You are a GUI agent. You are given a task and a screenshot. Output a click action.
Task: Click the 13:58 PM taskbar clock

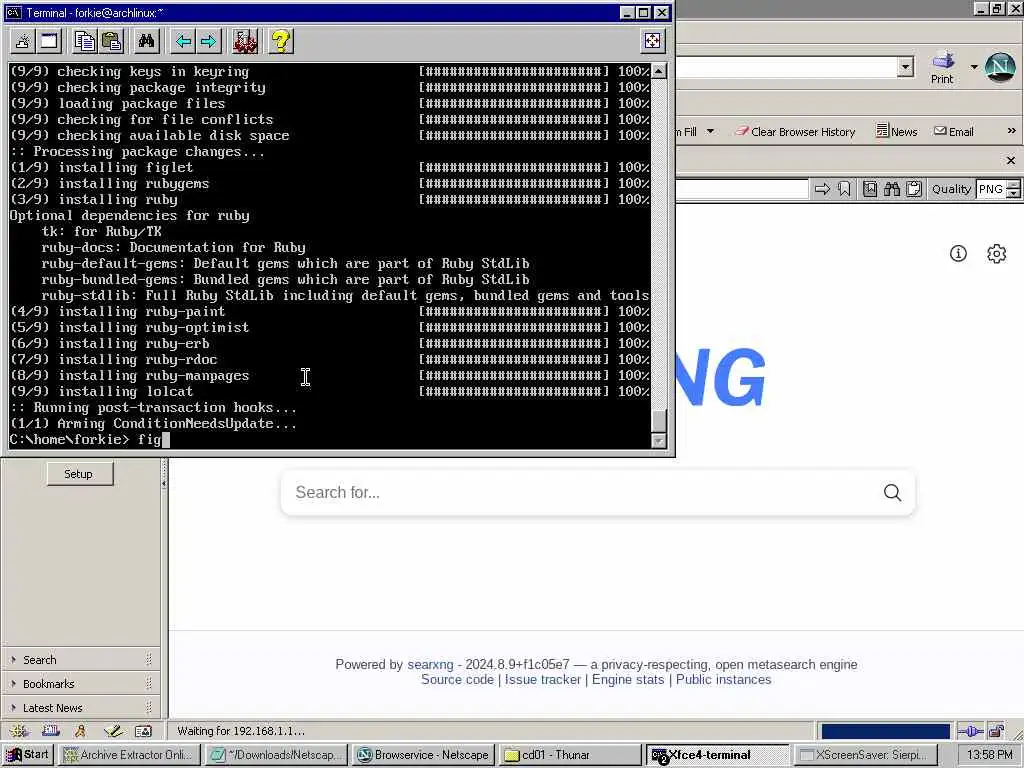coord(989,755)
